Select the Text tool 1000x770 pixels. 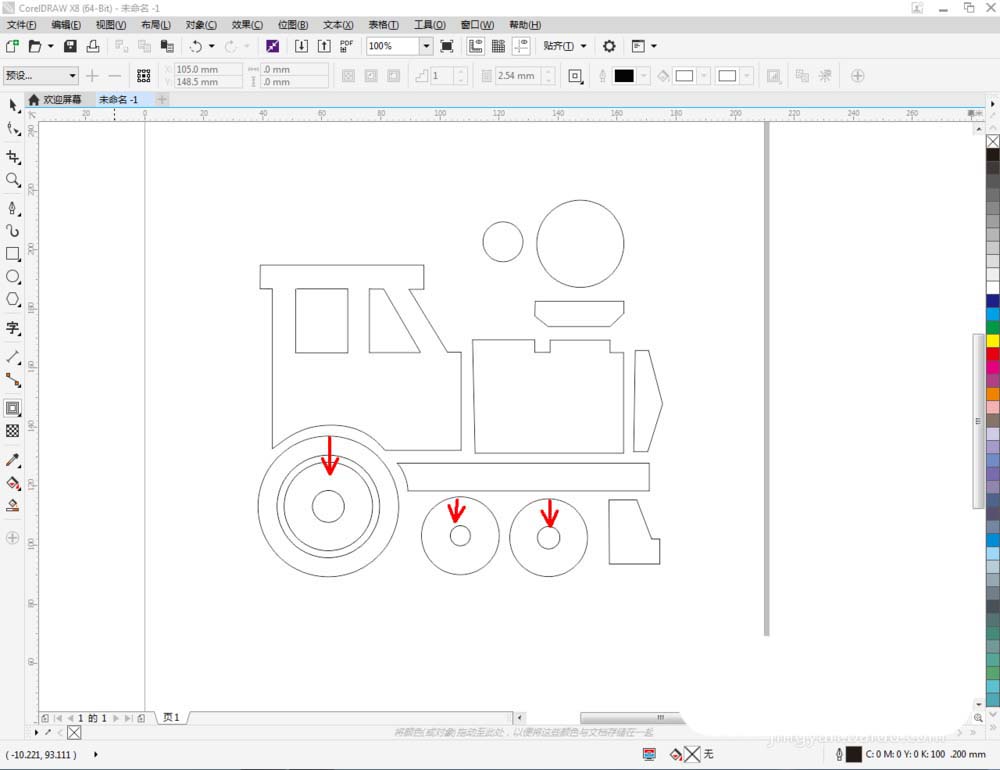coord(13,329)
